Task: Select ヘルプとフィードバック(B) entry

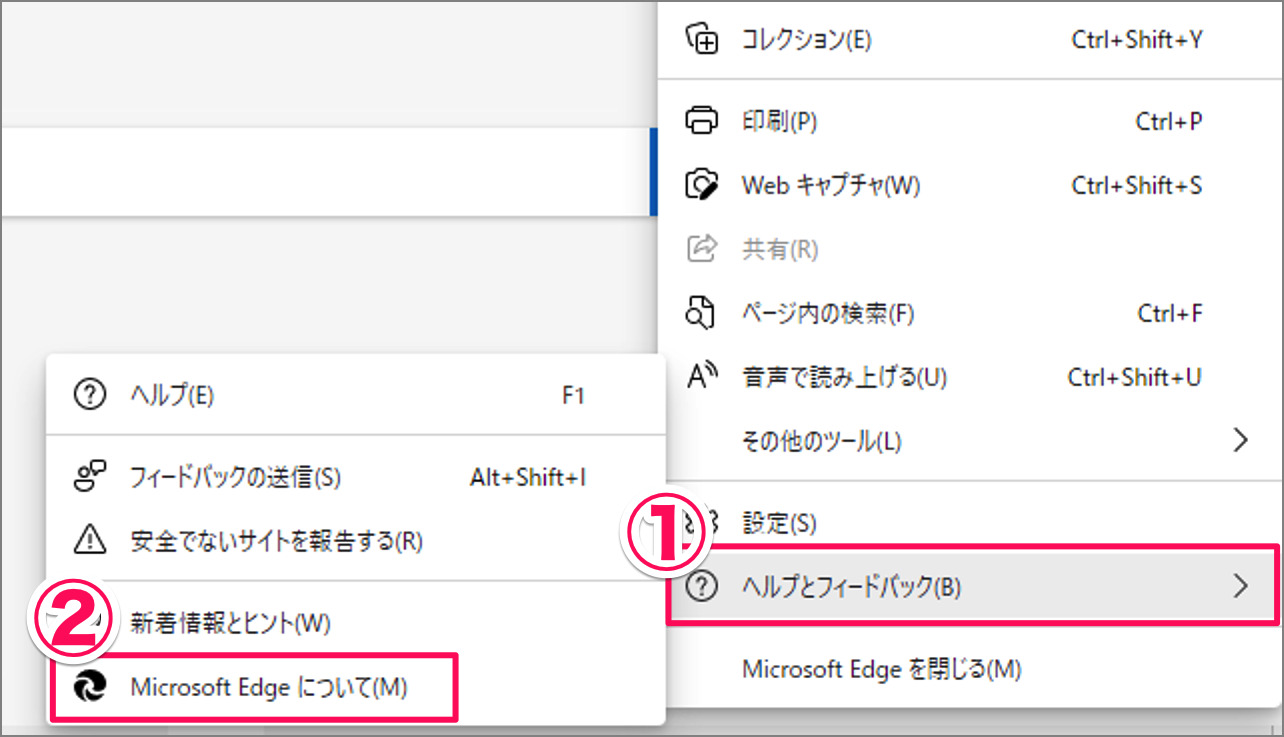Action: (x=972, y=587)
